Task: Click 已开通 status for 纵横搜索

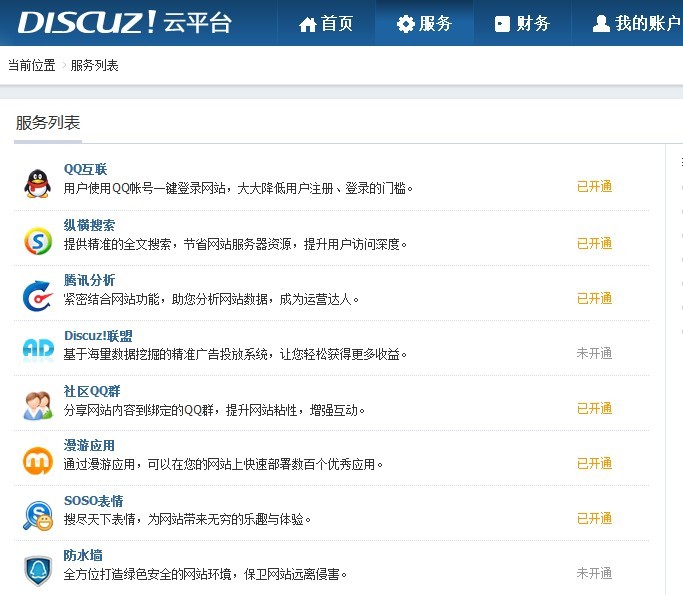Action: pyautogui.click(x=595, y=243)
